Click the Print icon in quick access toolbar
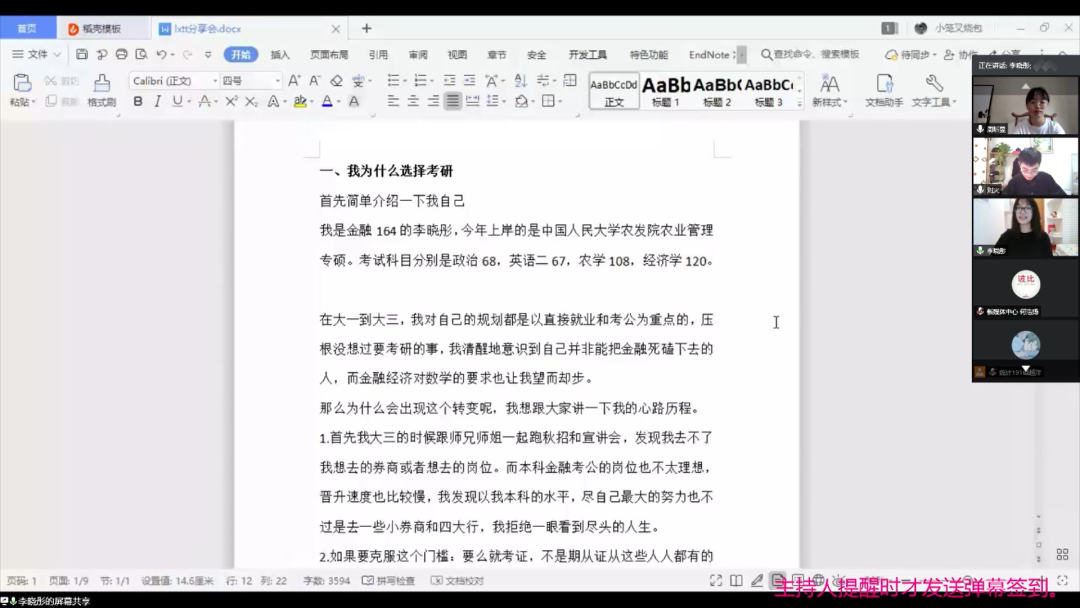Screen dimensions: 1080x608 121,54
